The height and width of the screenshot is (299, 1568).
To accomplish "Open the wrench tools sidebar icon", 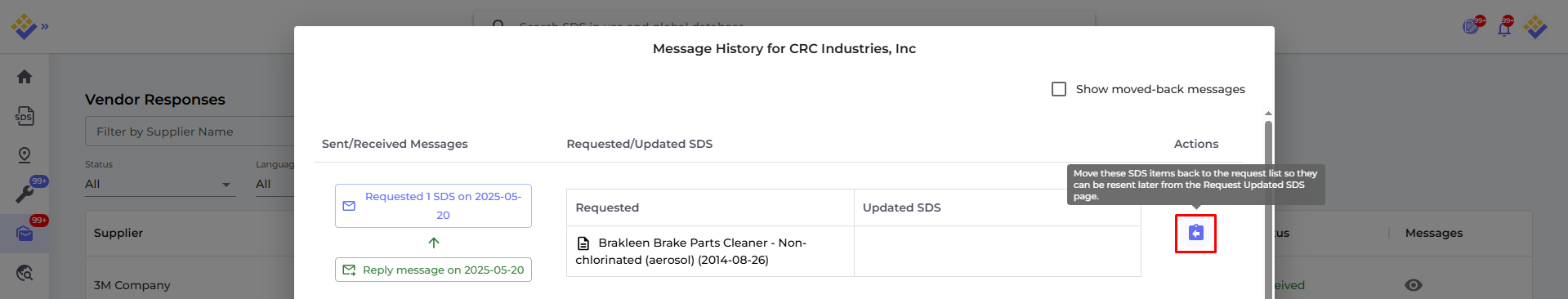I will pos(25,194).
